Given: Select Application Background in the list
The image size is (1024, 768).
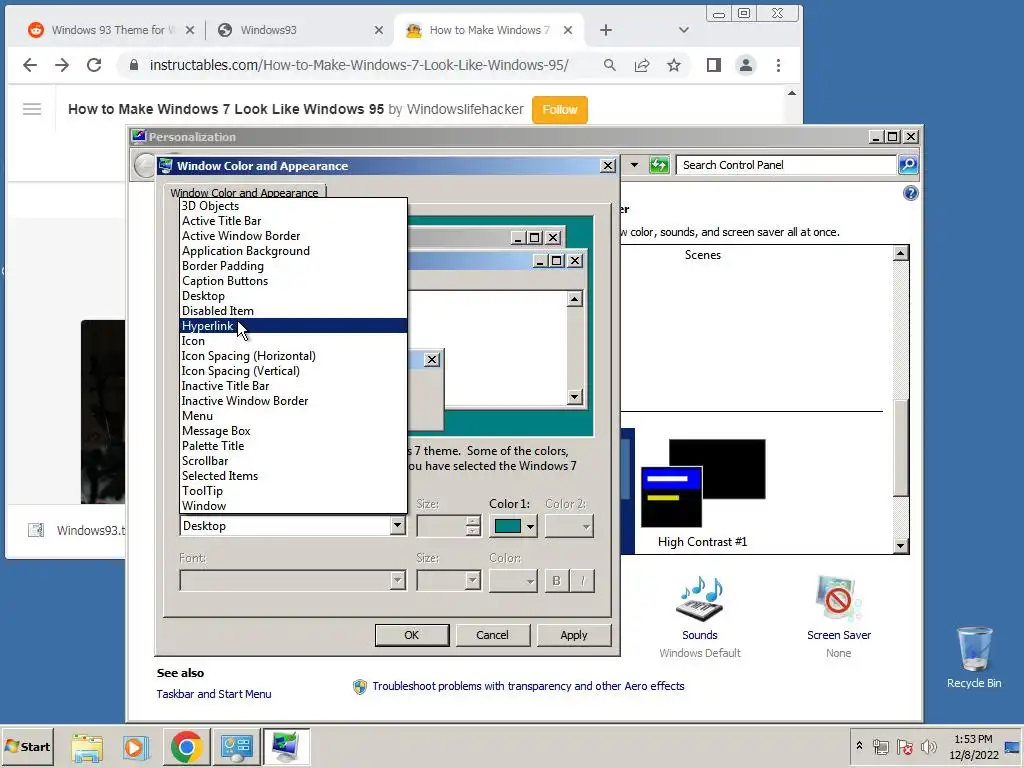Looking at the screenshot, I should coord(293,251).
